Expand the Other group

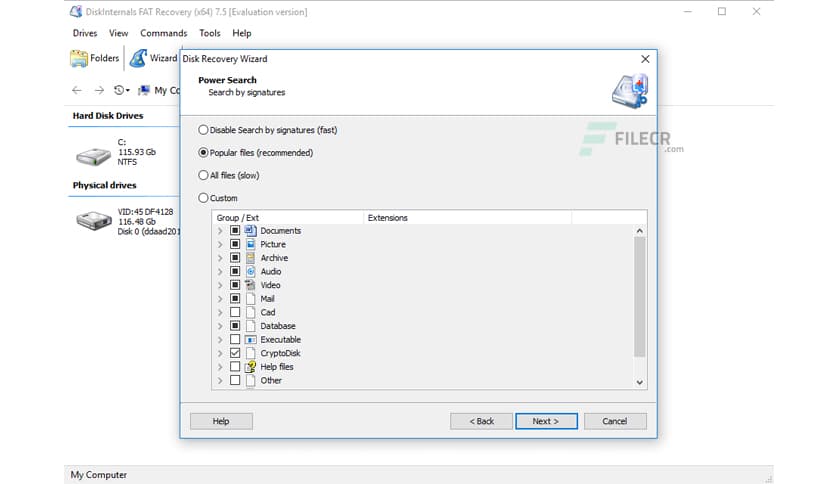click(x=220, y=381)
